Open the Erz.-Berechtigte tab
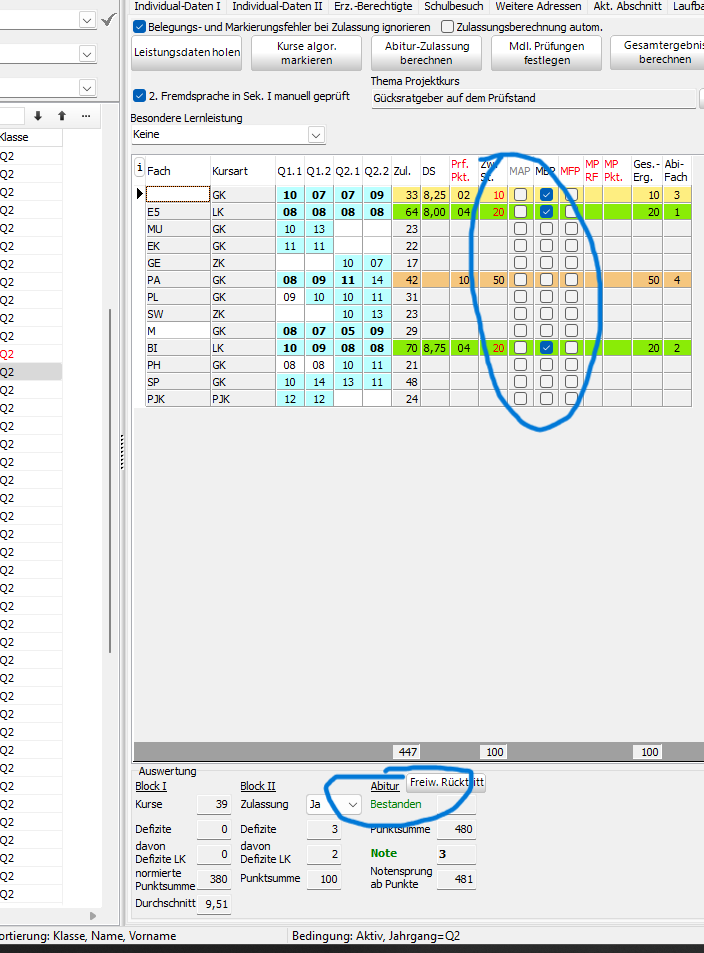 coord(373,6)
